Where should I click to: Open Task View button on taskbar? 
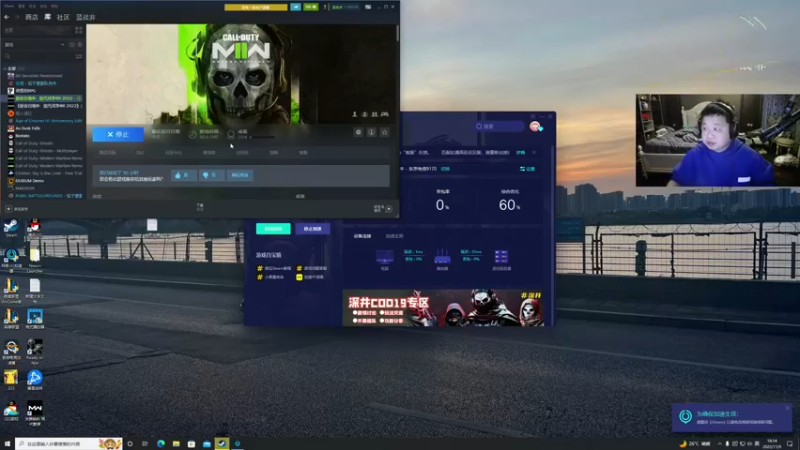click(x=145, y=444)
